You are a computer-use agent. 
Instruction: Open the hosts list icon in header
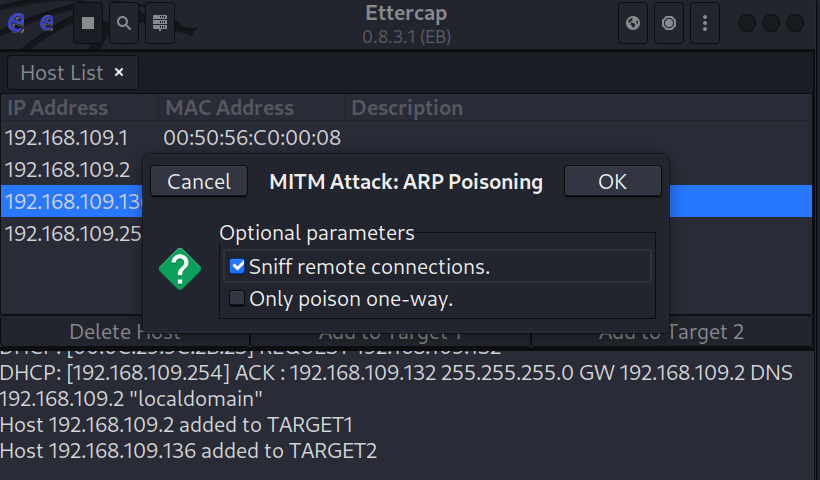(160, 23)
